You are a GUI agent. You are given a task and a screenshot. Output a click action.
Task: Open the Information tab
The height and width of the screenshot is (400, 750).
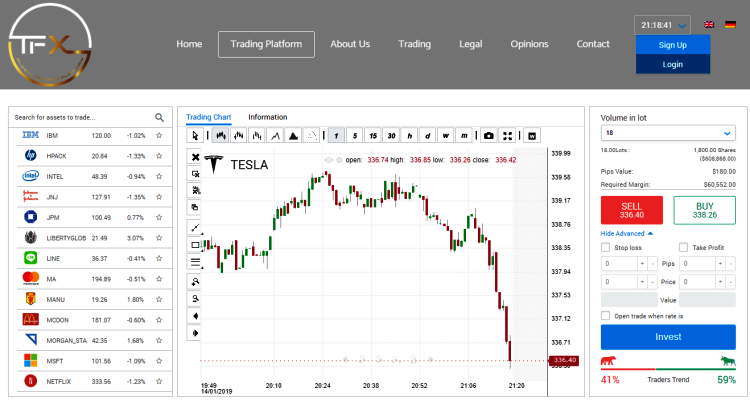[x=267, y=117]
